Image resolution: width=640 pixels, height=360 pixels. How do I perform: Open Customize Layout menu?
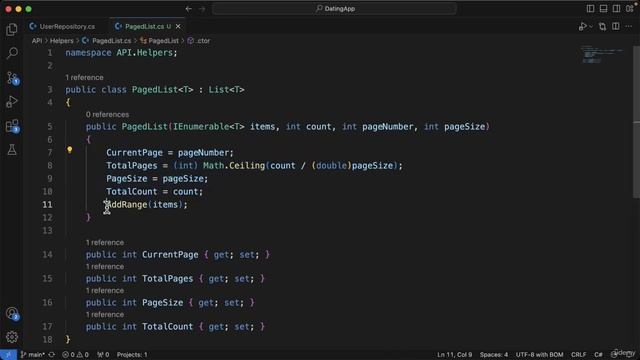click(629, 9)
